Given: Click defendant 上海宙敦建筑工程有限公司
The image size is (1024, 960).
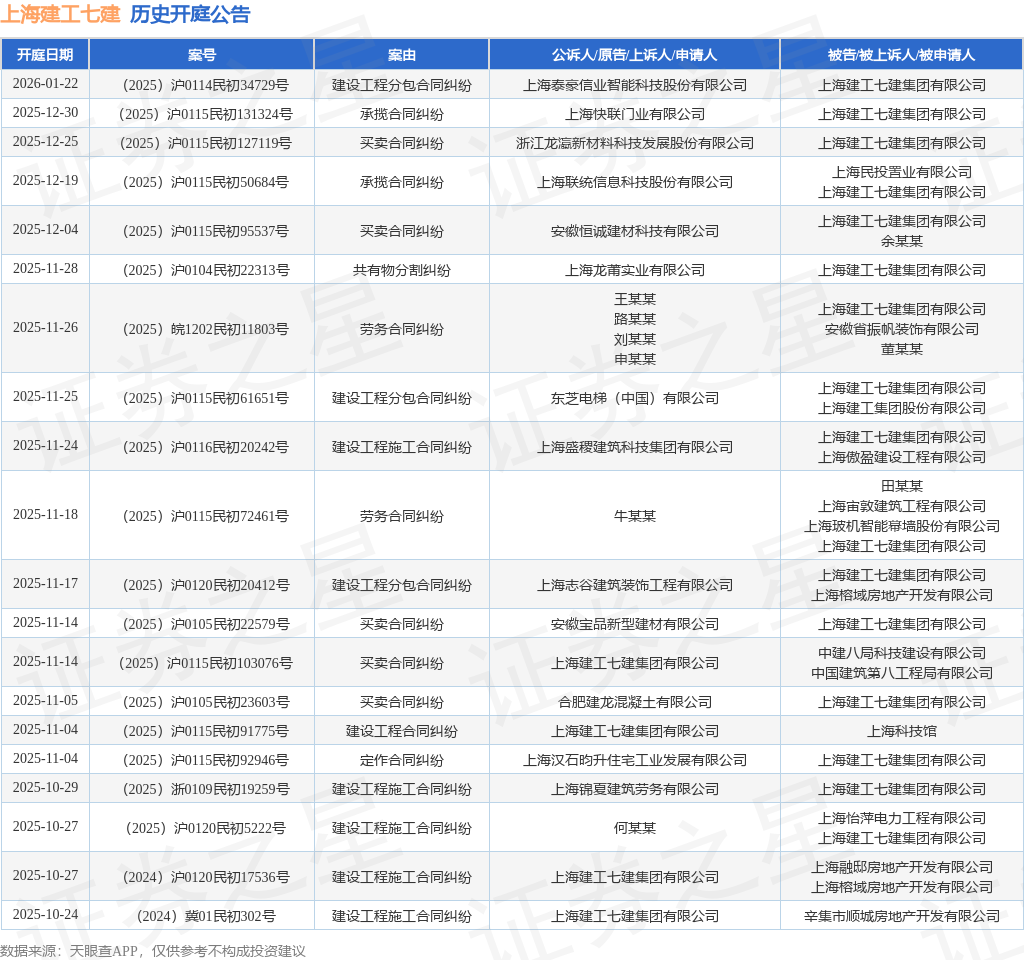Looking at the screenshot, I should click(902, 506).
